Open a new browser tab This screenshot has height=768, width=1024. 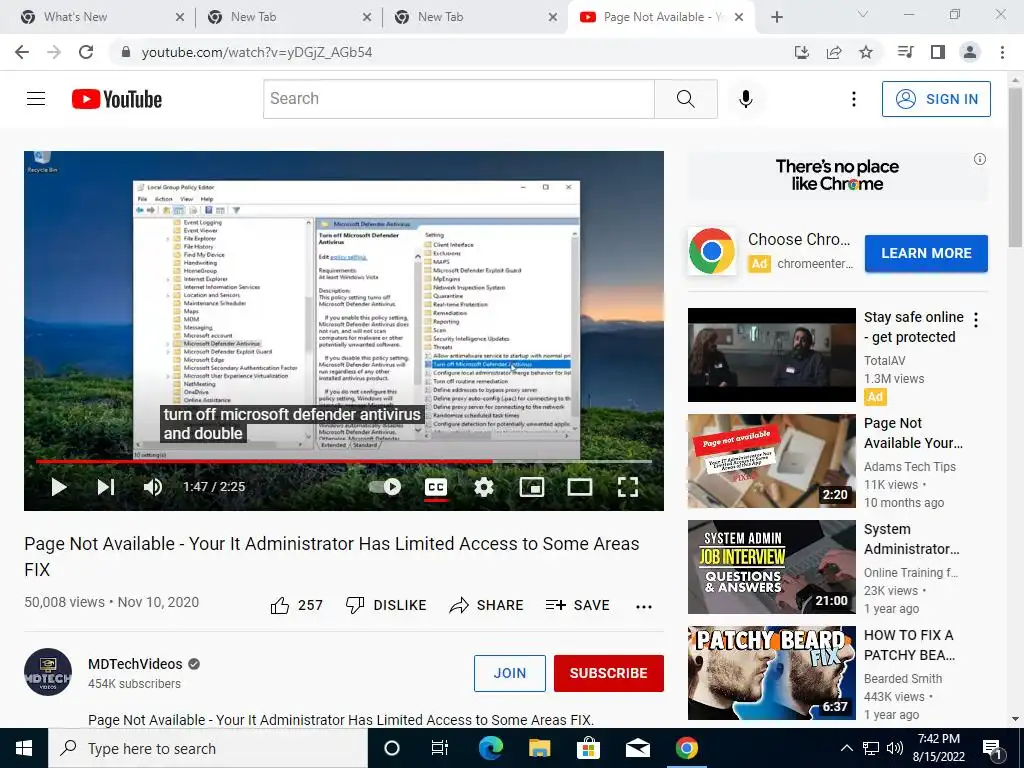[x=776, y=17]
